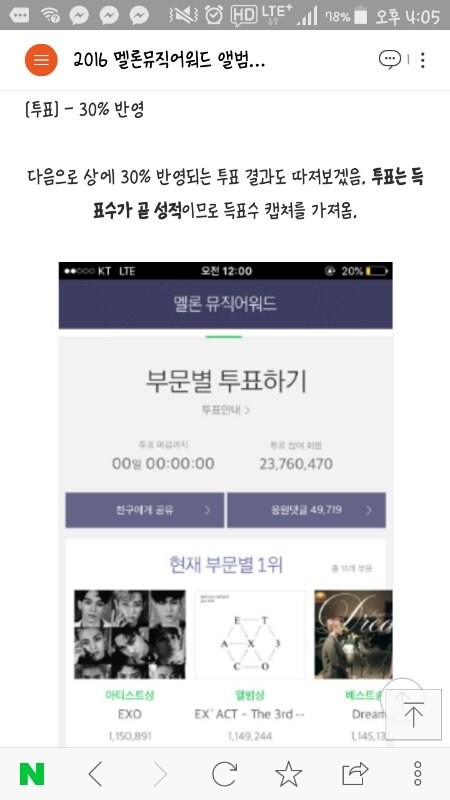
Task: Jump to top with the up-arrow button
Action: pos(413,714)
